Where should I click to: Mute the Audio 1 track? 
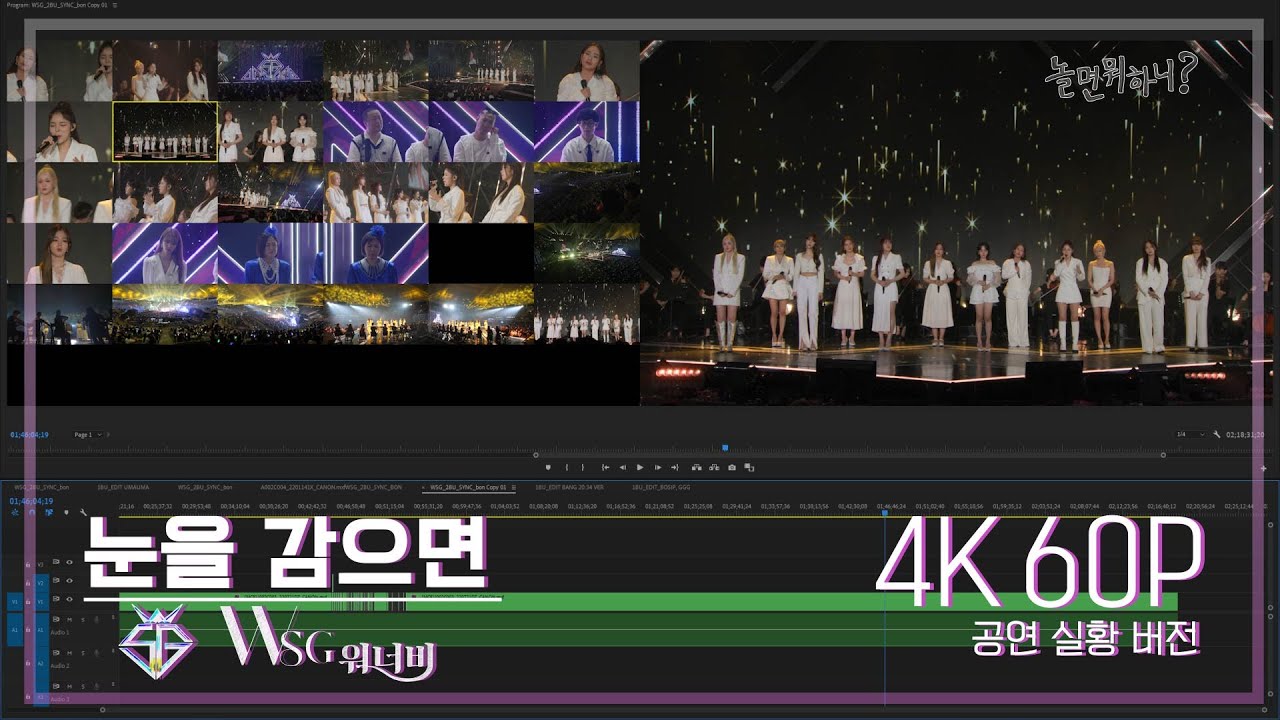(x=69, y=620)
